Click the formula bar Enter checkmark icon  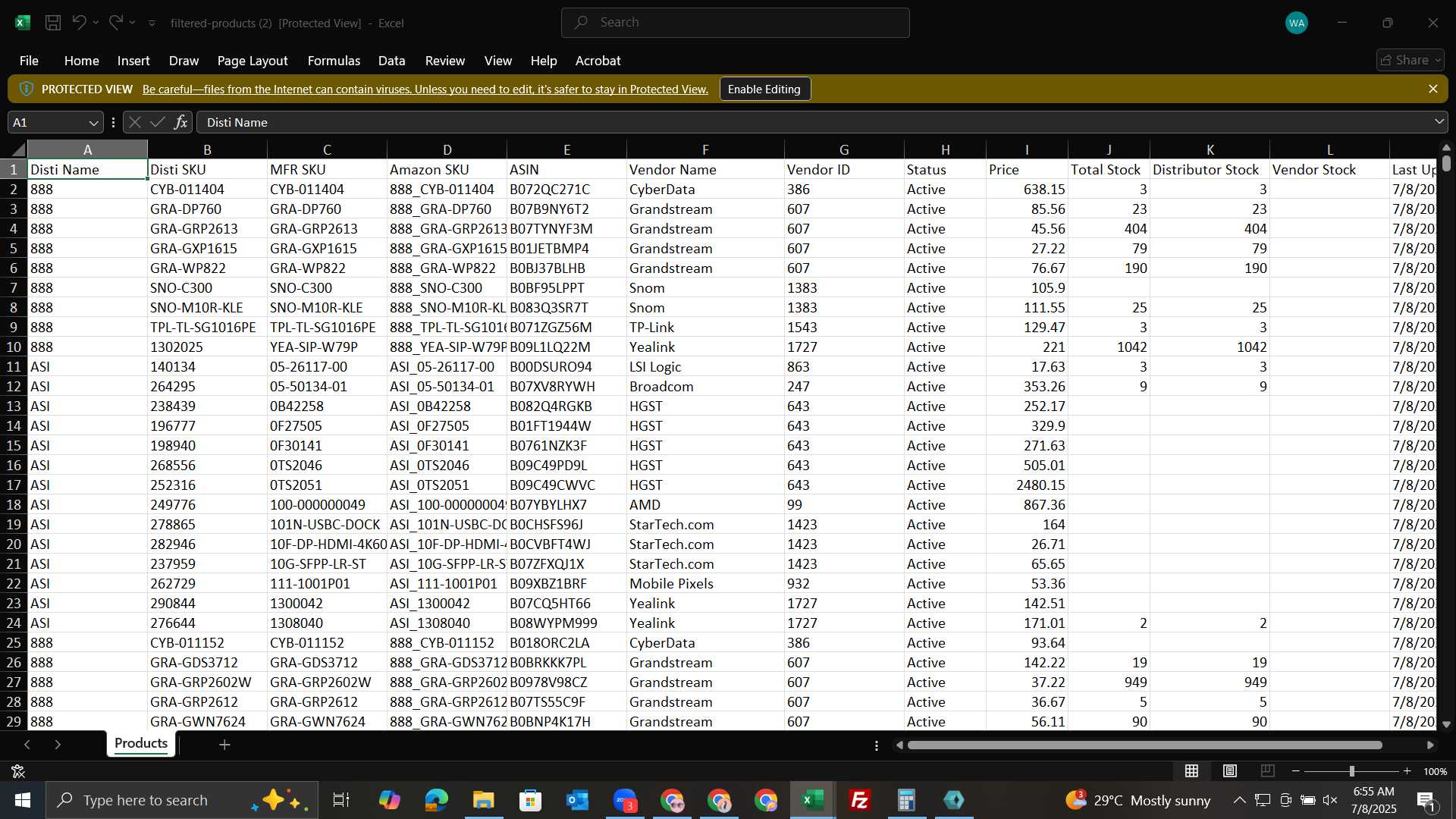(x=158, y=122)
